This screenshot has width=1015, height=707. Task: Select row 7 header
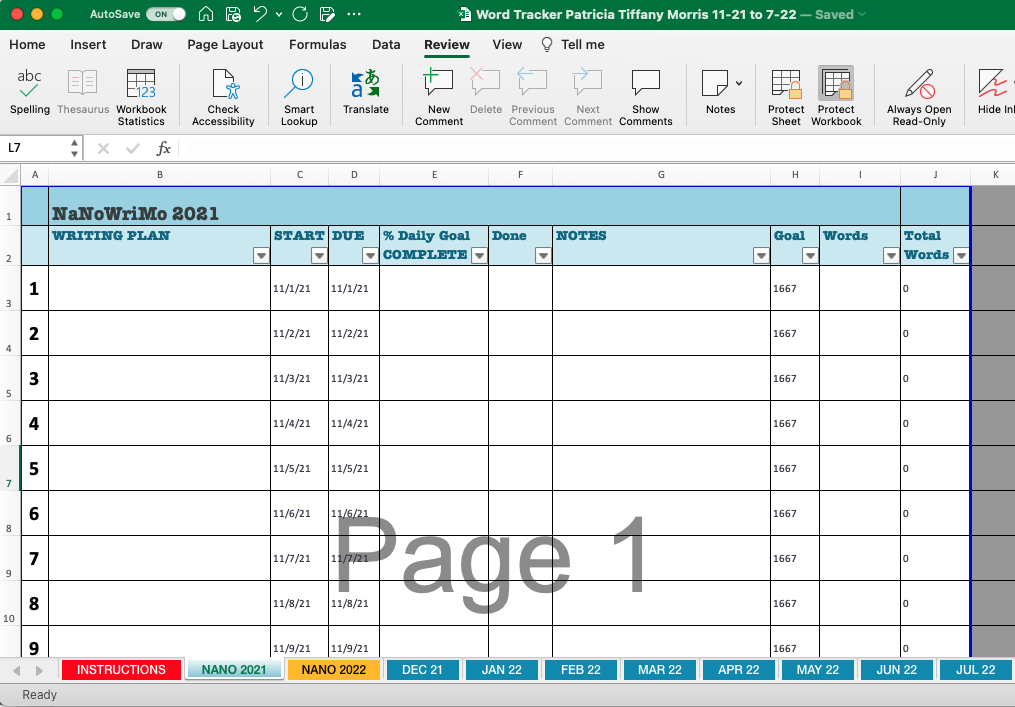pos(10,468)
